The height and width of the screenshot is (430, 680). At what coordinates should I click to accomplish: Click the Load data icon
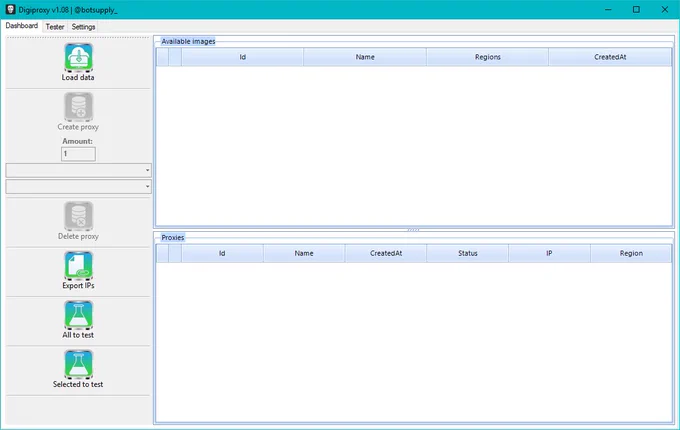tap(78, 57)
